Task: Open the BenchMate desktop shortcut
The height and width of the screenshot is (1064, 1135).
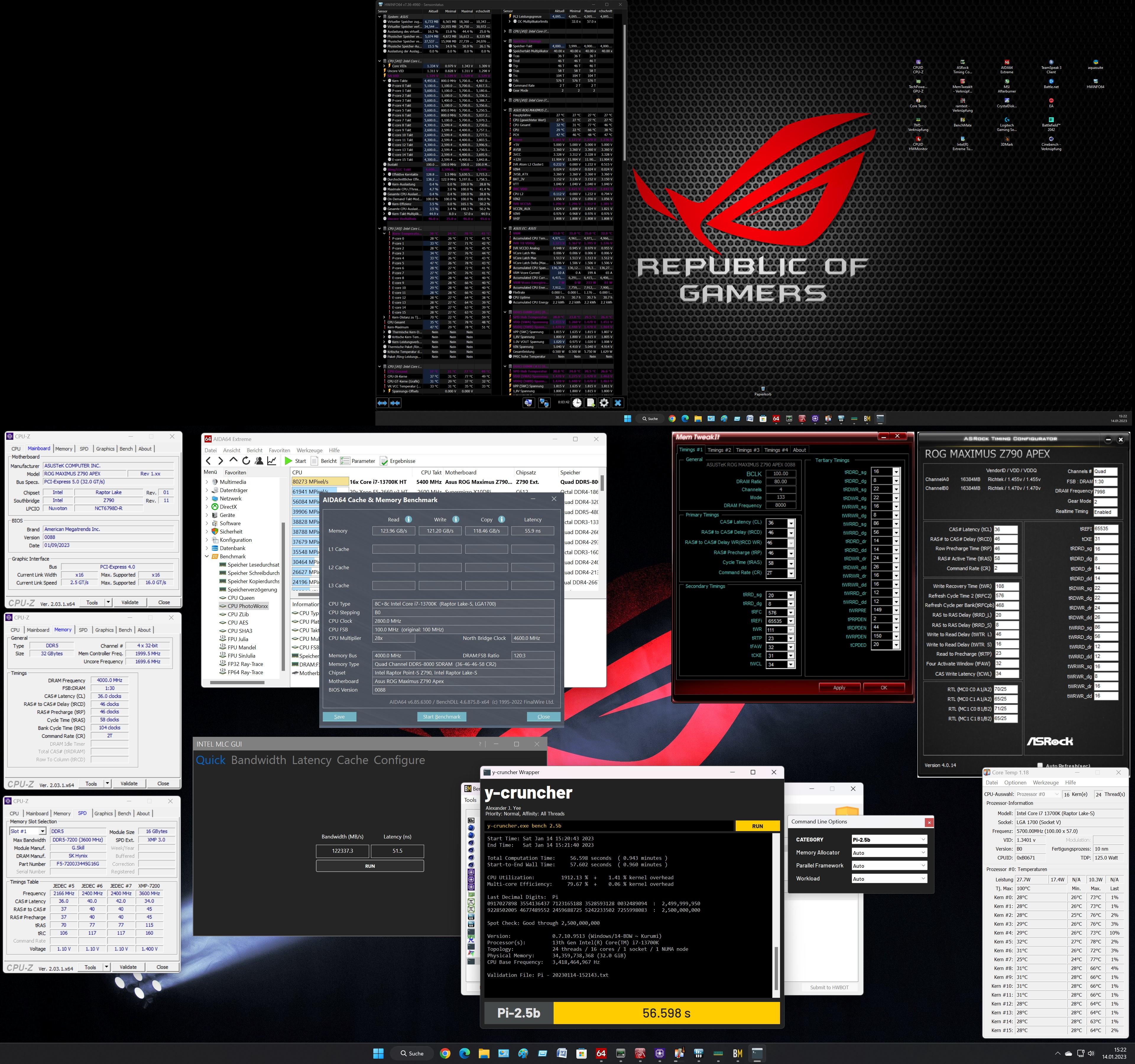Action: coord(963,122)
